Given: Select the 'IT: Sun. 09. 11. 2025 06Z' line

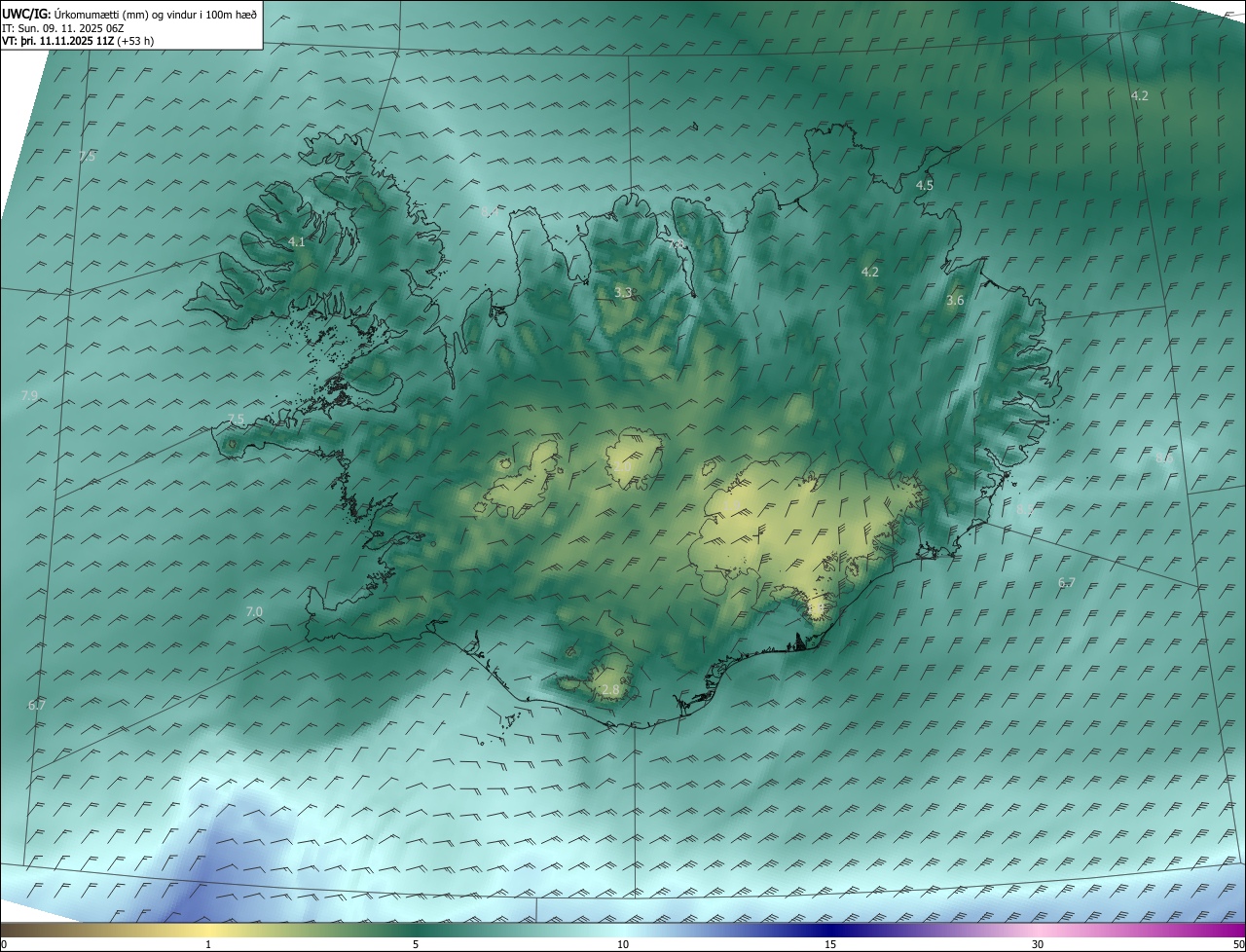Looking at the screenshot, I should click(x=61, y=28).
